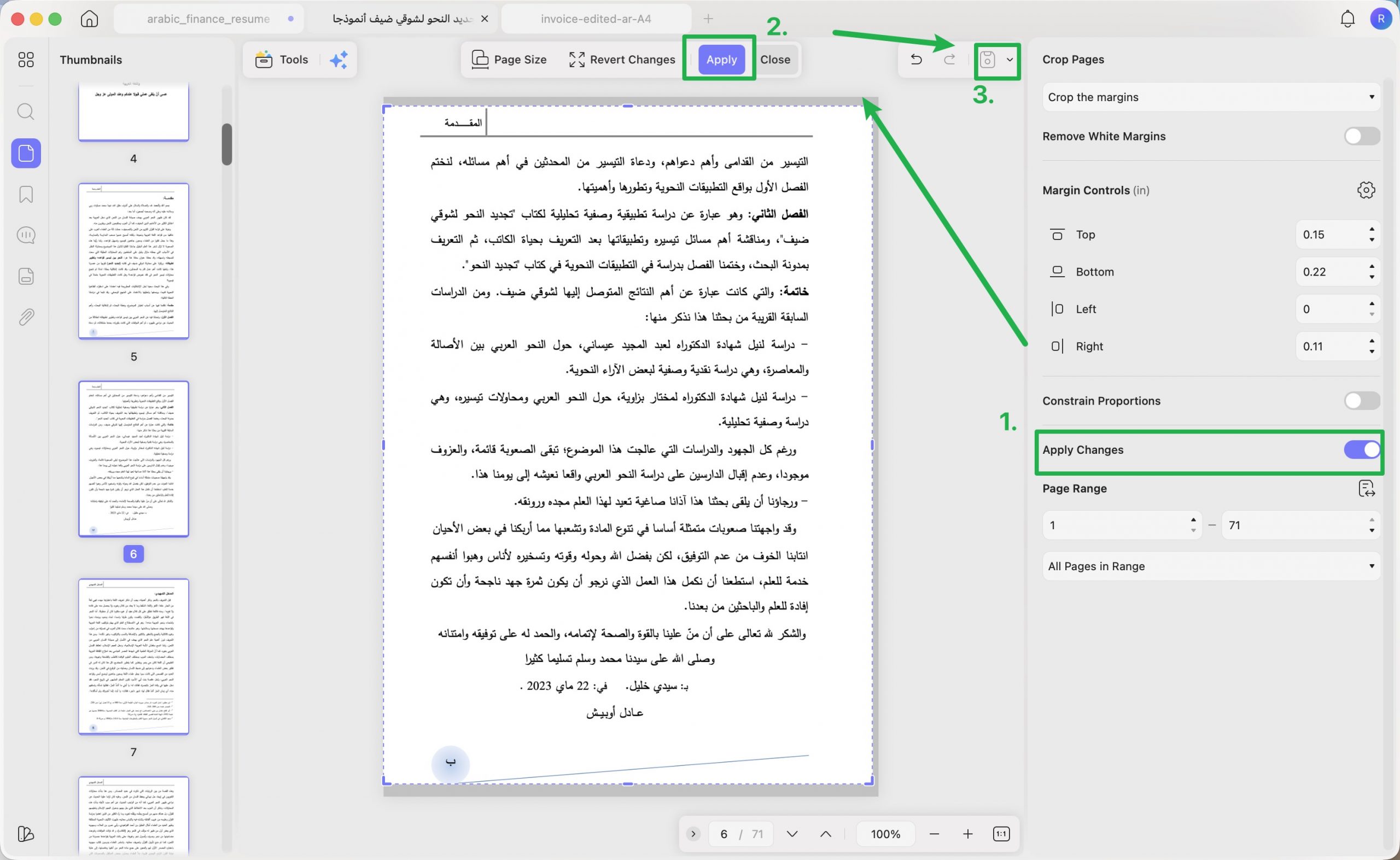Select page 5 thumbnail
The image size is (1400, 860).
point(133,261)
